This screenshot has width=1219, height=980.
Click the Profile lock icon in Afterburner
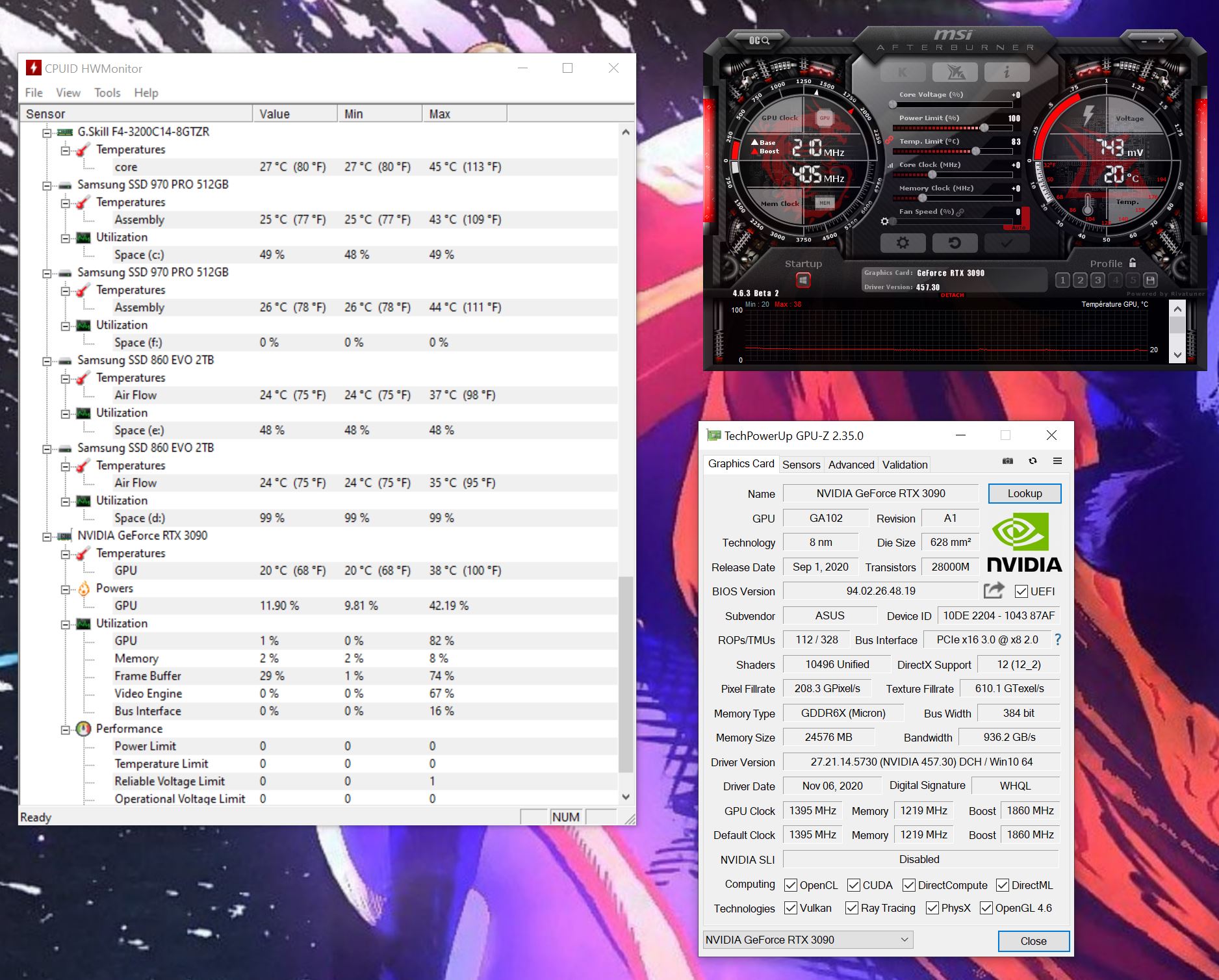click(x=1133, y=263)
